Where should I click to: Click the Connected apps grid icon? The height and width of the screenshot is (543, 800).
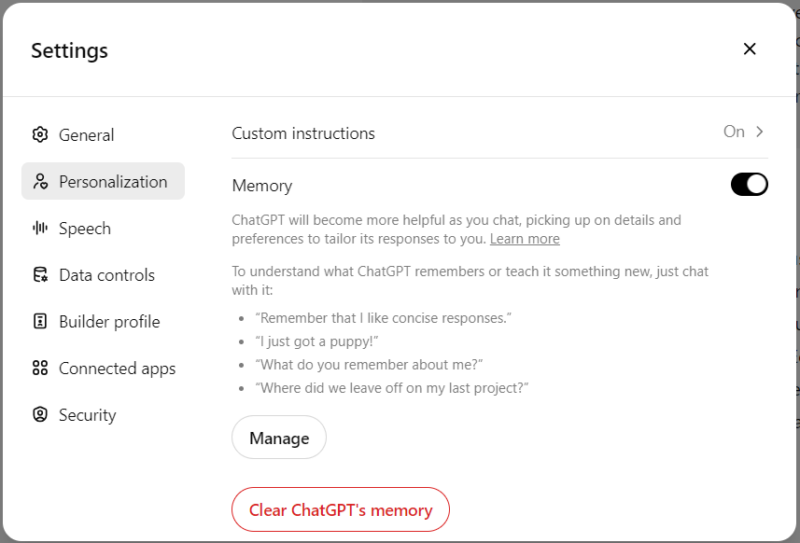[x=40, y=368]
